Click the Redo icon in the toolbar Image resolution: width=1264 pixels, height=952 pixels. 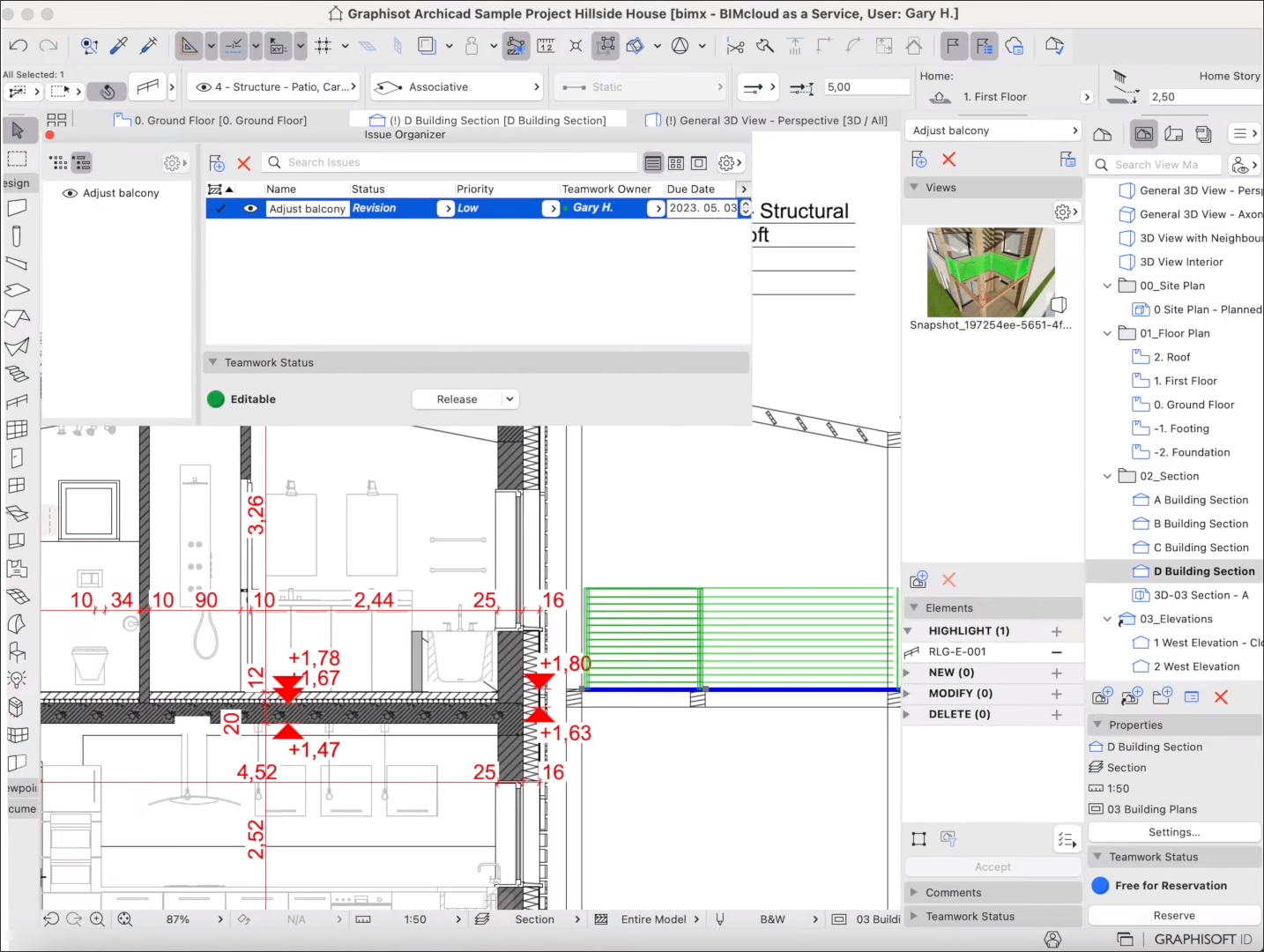(49, 45)
